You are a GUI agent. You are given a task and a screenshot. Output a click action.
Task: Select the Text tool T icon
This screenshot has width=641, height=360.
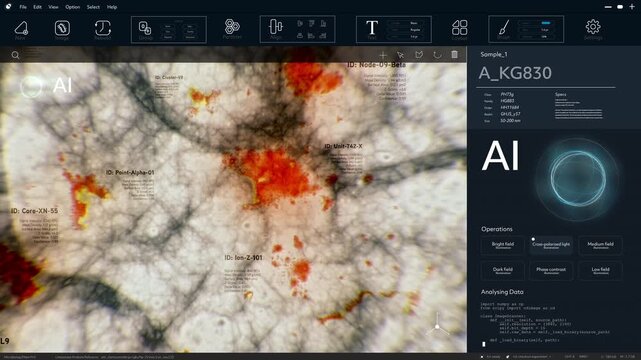372,28
